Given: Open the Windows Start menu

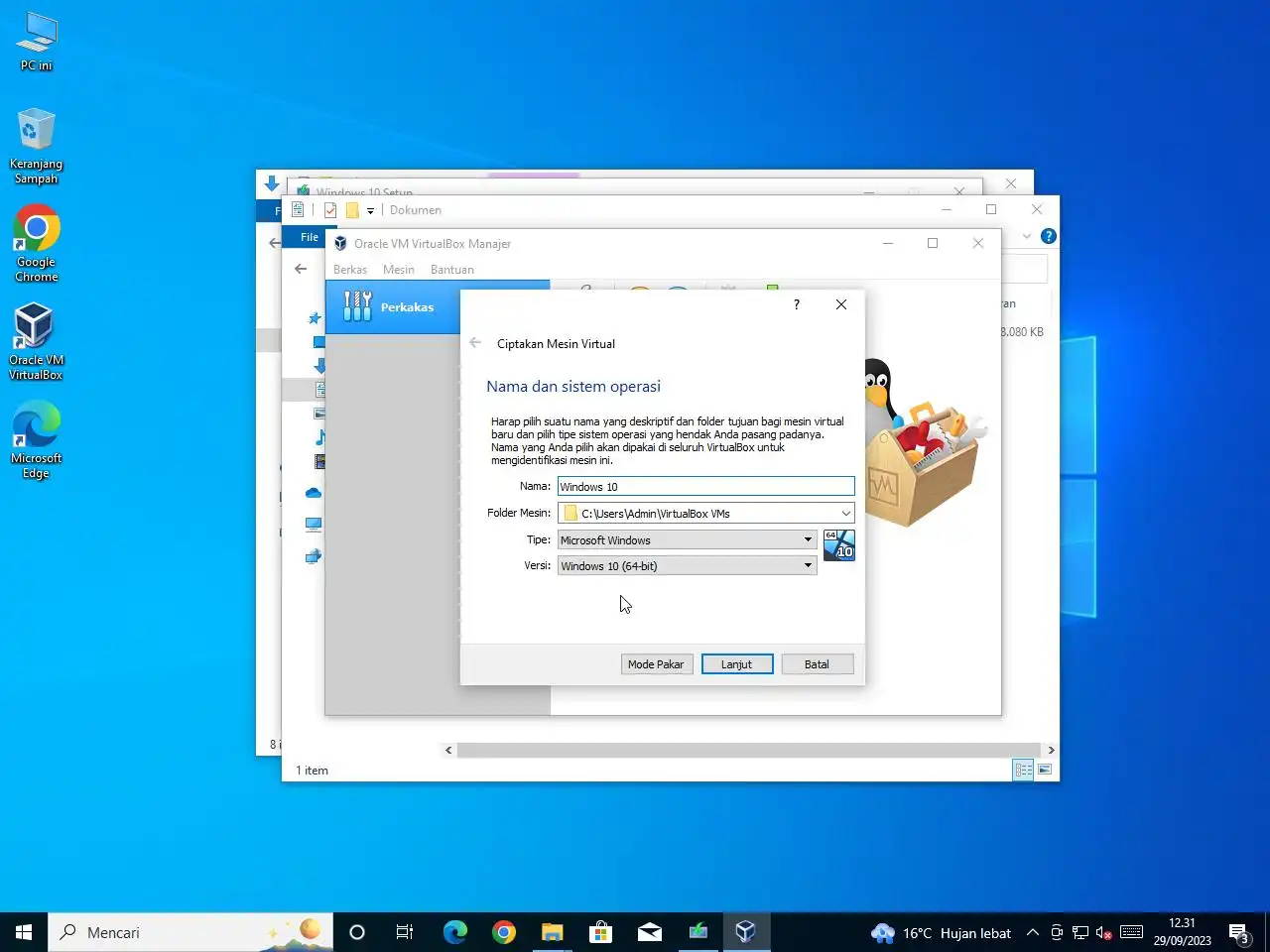Looking at the screenshot, I should point(24,932).
